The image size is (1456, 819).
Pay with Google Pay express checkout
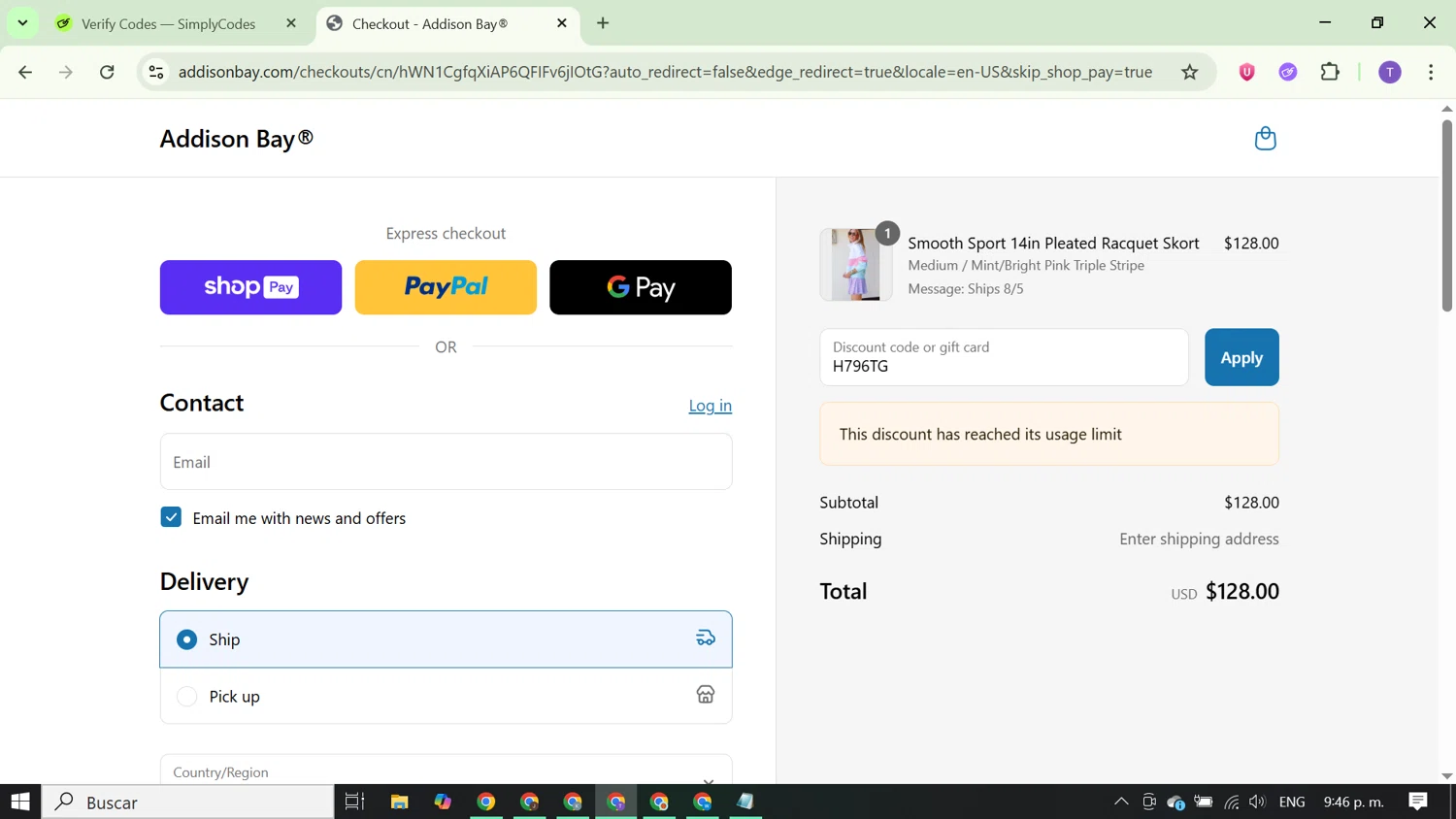pos(641,287)
